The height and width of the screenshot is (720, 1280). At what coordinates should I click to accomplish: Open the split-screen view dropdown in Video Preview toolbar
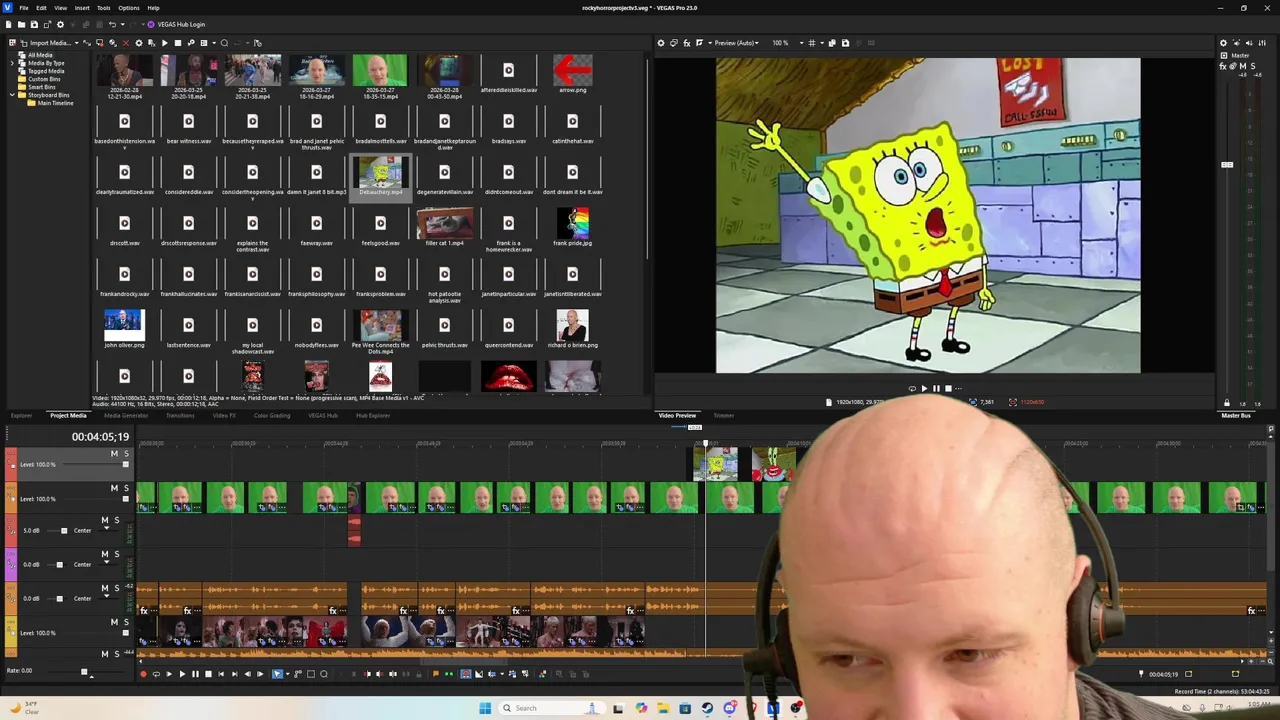click(710, 43)
